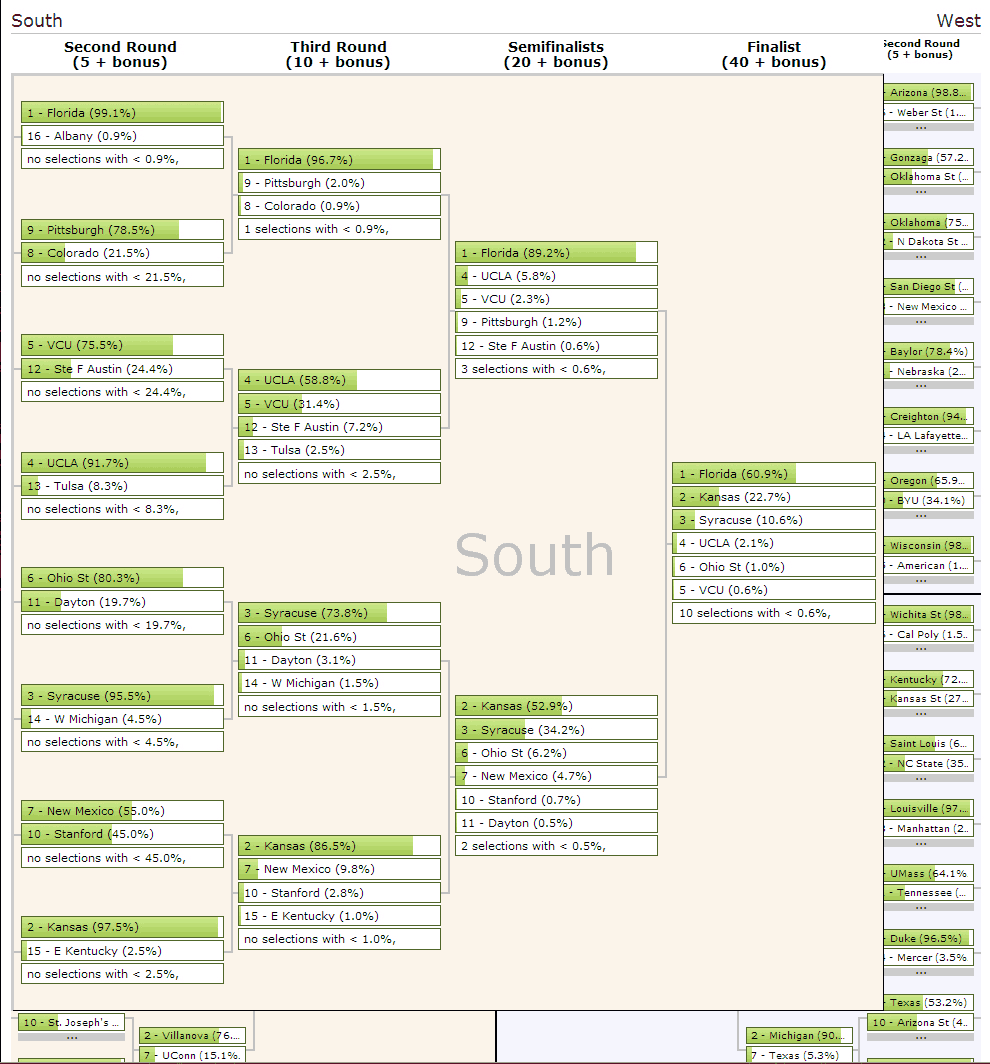Click the Kansas (22.7%) finalist bar
Image resolution: width=990 pixels, height=1064 pixels.
[x=773, y=497]
